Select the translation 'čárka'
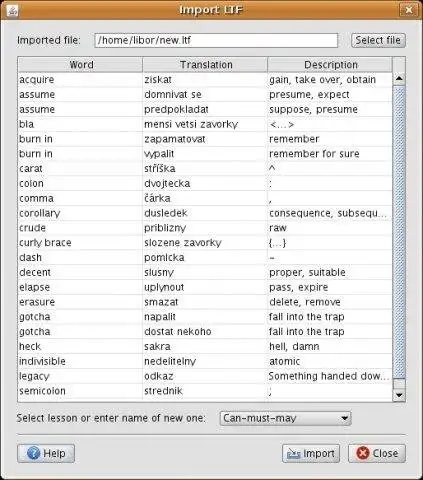The width and height of the screenshot is (423, 480). [x=205, y=198]
